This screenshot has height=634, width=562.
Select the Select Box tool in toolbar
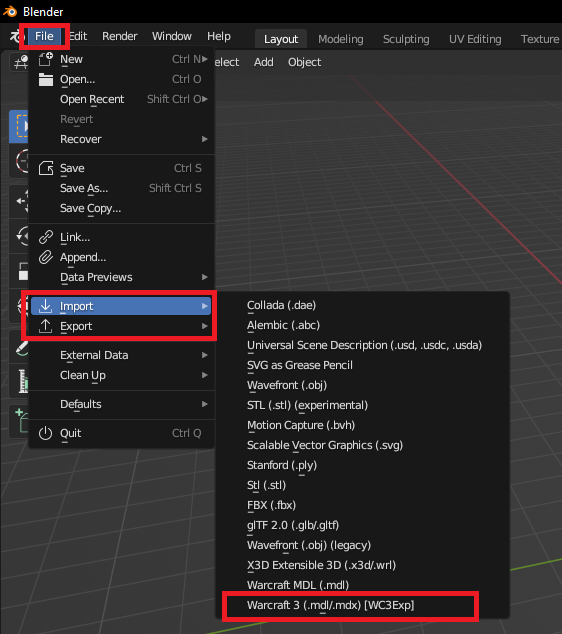point(19,126)
